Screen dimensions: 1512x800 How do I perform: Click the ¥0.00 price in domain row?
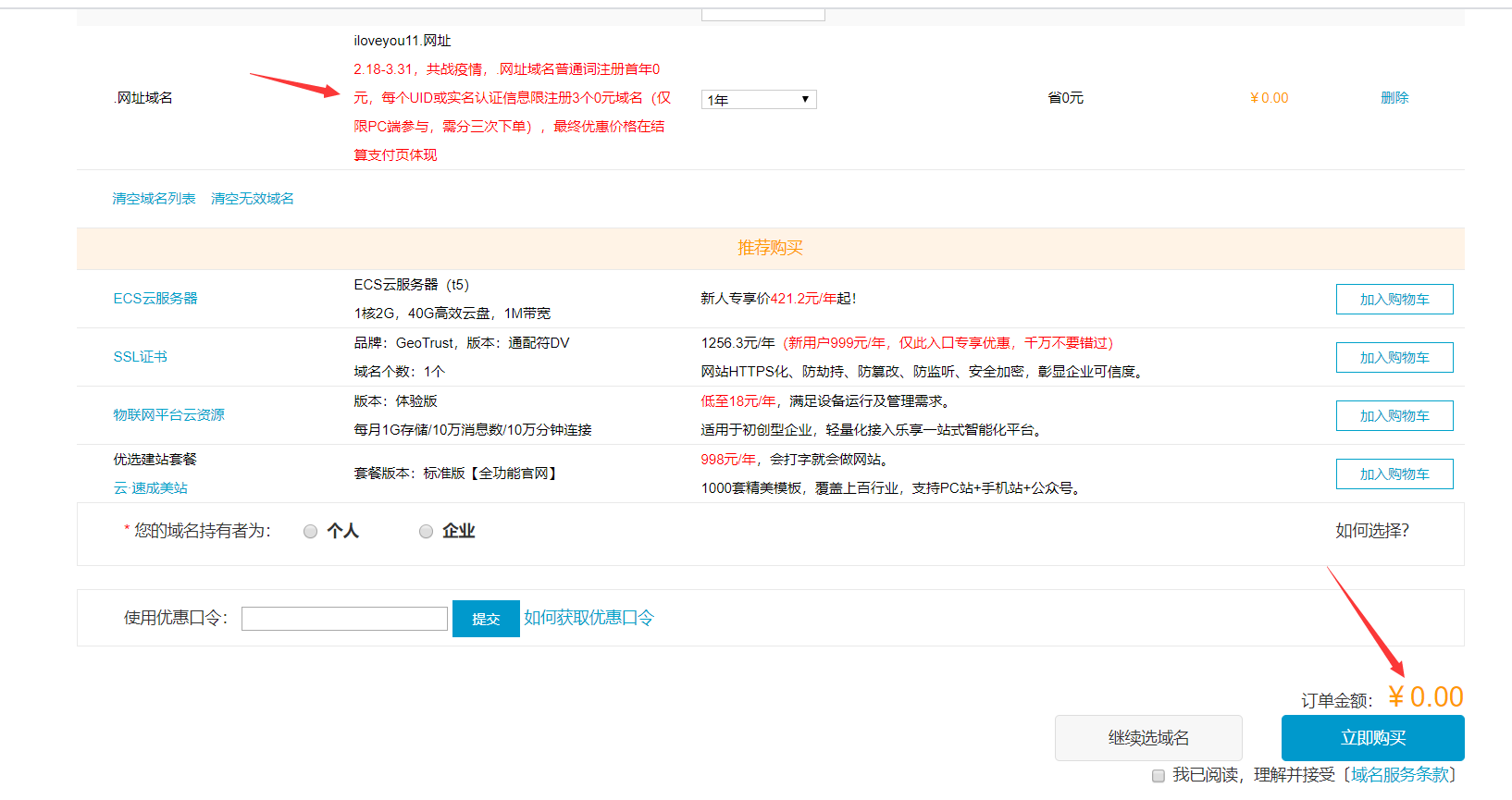click(x=1269, y=98)
